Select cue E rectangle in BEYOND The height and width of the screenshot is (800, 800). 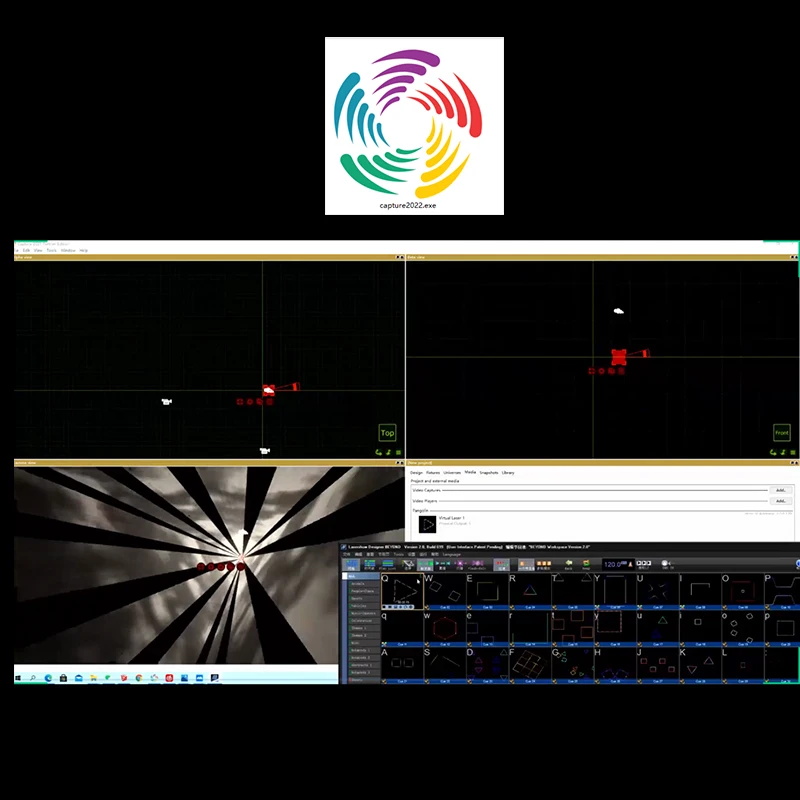pos(487,590)
